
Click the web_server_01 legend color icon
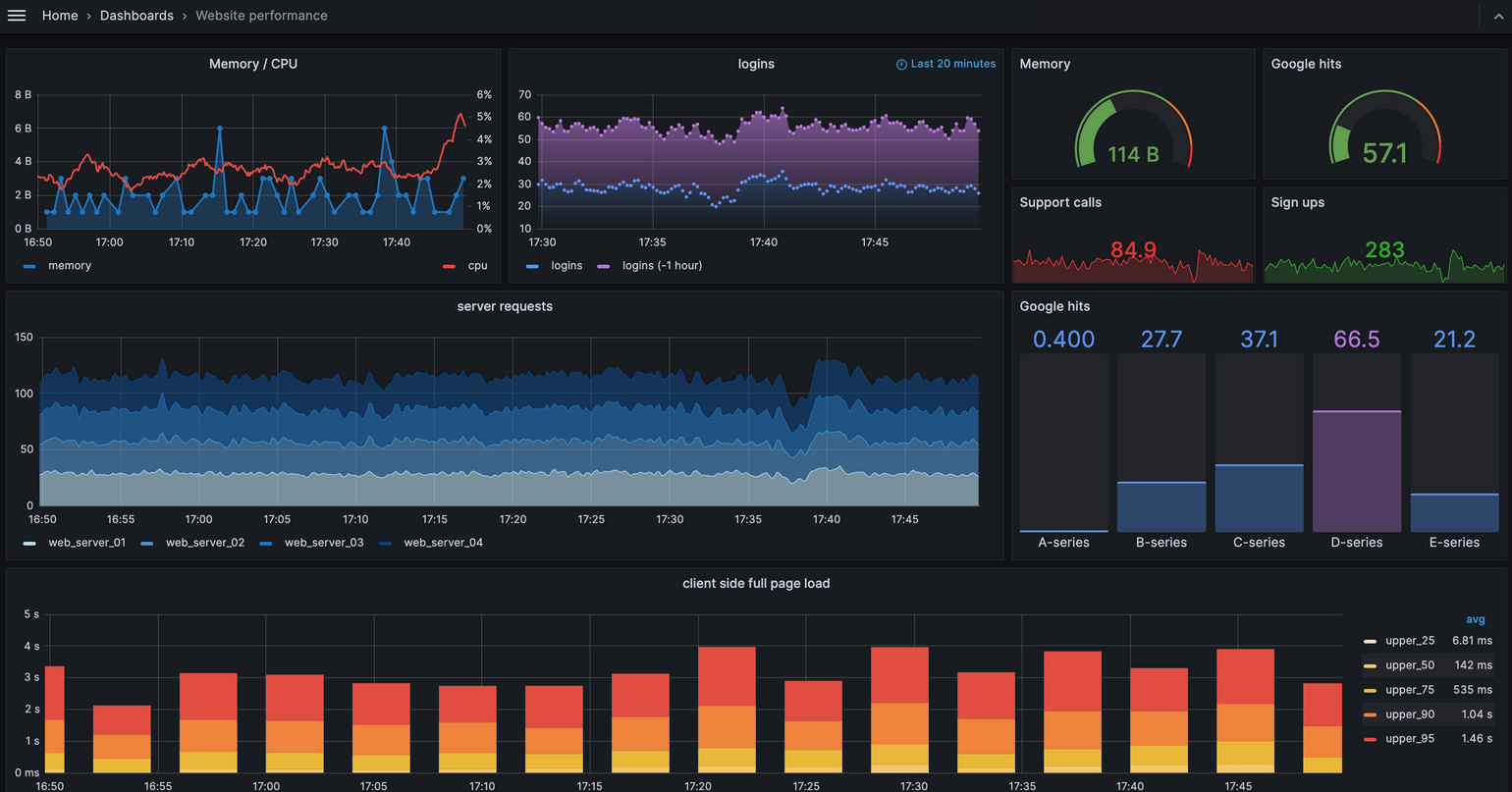29,543
